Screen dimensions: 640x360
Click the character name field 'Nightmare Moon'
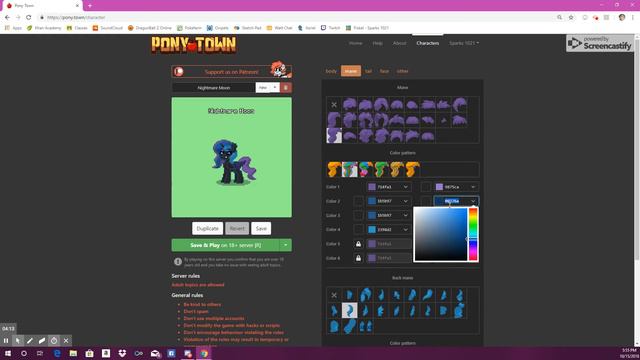[x=213, y=87]
